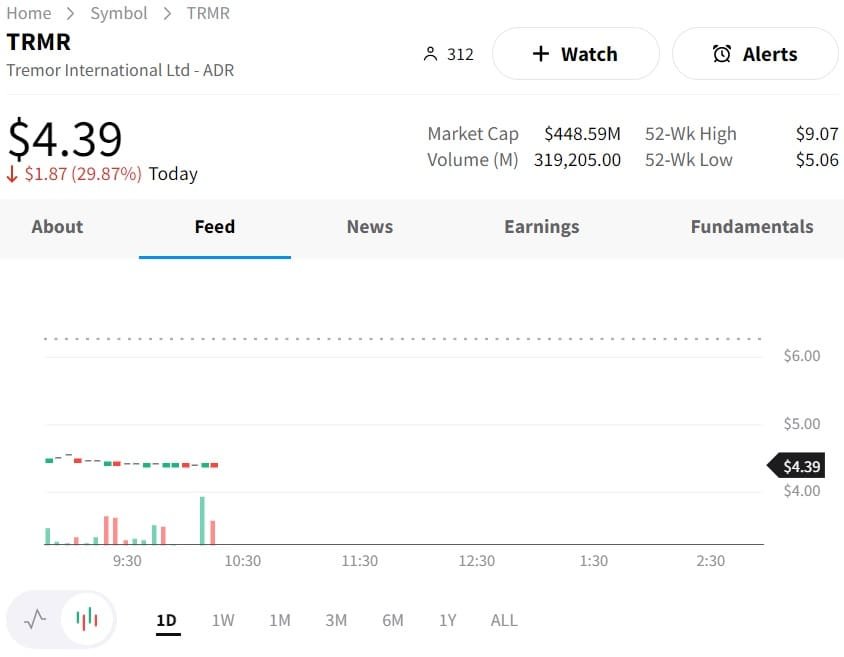Switch to line chart view icon
Screen dimensions: 844x657
pos(36,619)
